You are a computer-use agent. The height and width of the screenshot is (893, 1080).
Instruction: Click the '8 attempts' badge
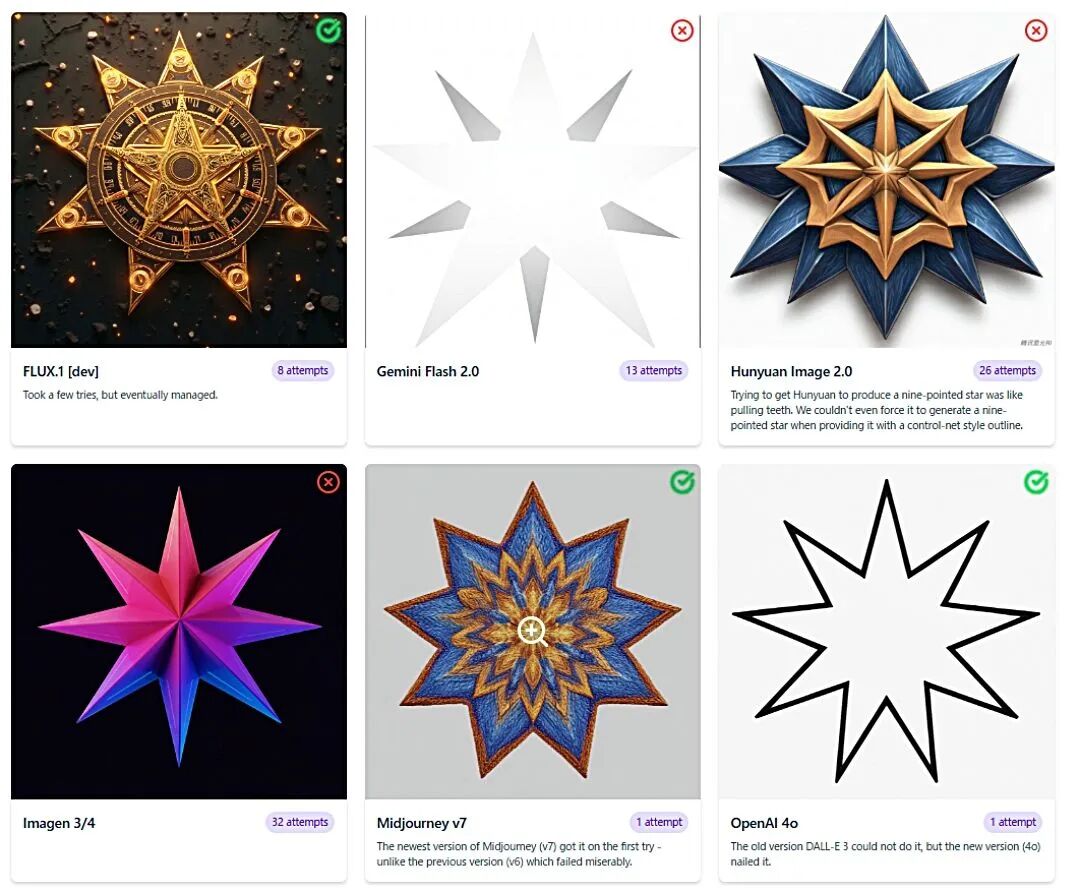[x=302, y=370]
